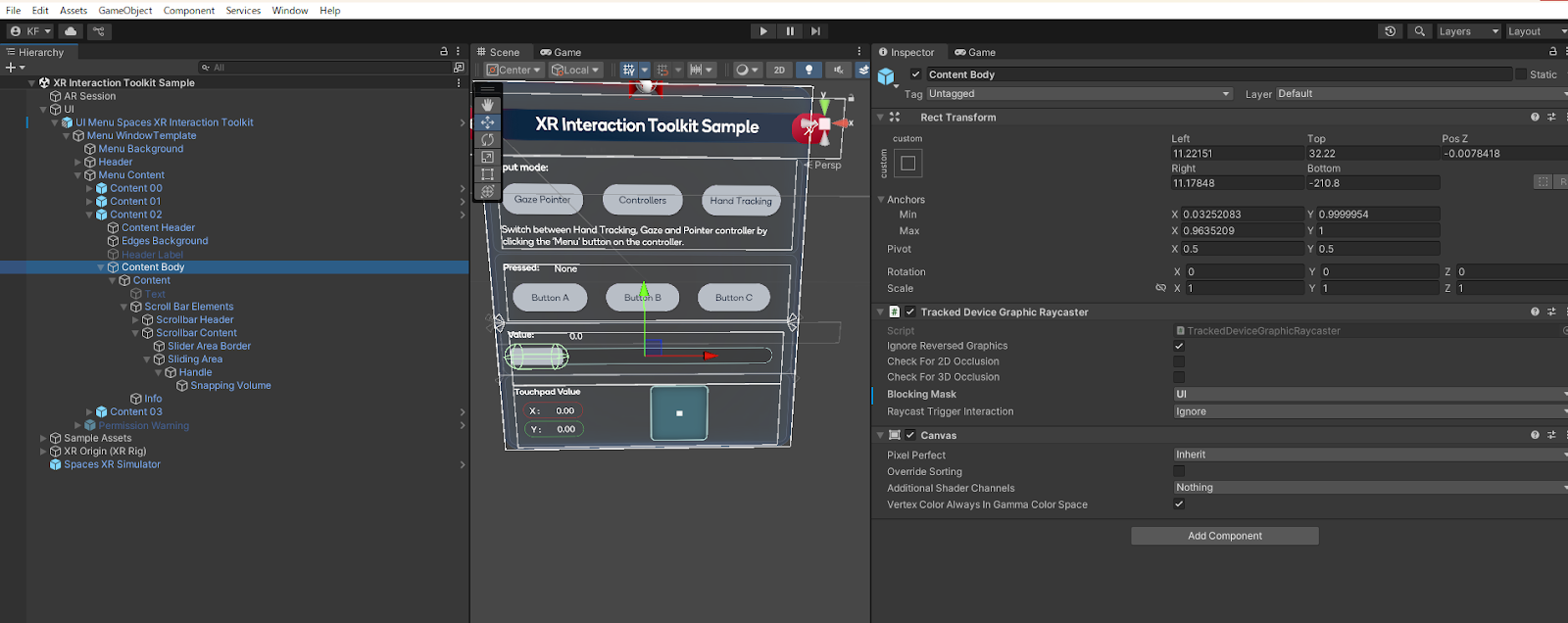Image resolution: width=1568 pixels, height=623 pixels.
Task: Click the Hierarchy search field
Action: [323, 68]
